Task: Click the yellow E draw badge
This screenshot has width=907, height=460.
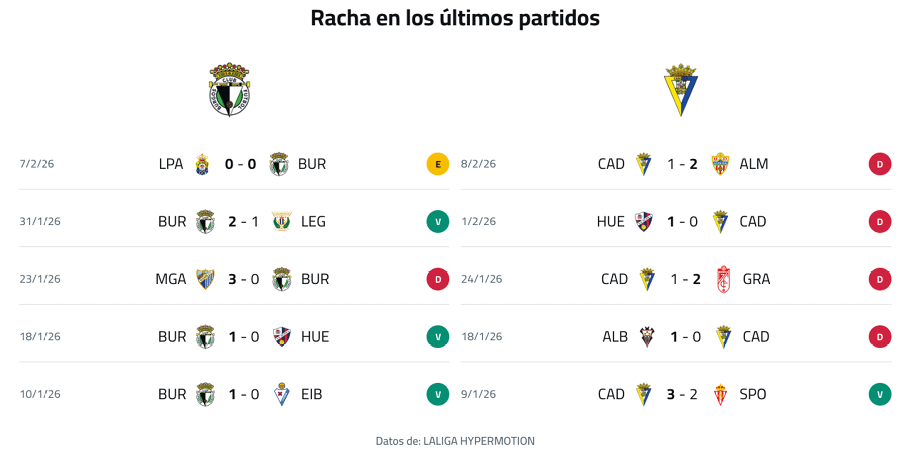Action: (x=437, y=164)
